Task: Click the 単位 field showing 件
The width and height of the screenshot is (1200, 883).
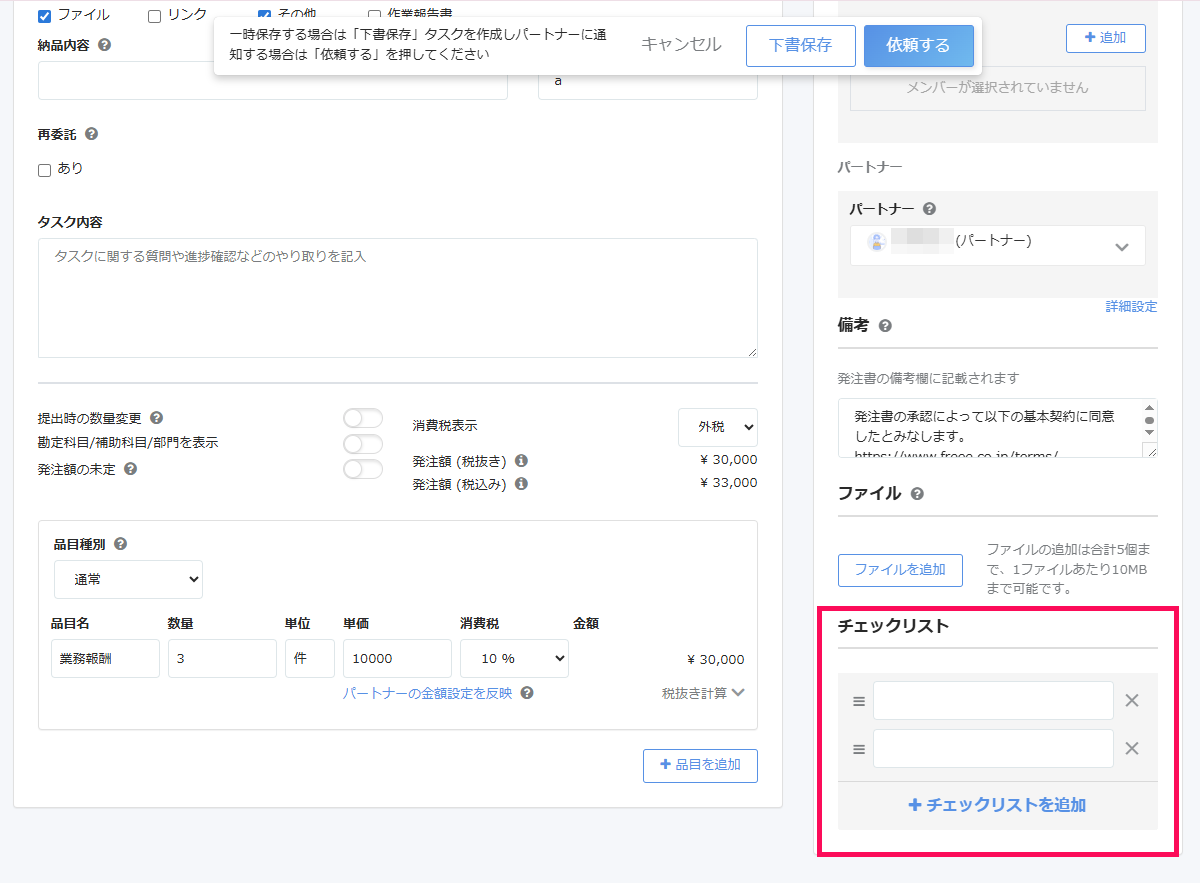Action: coord(310,659)
